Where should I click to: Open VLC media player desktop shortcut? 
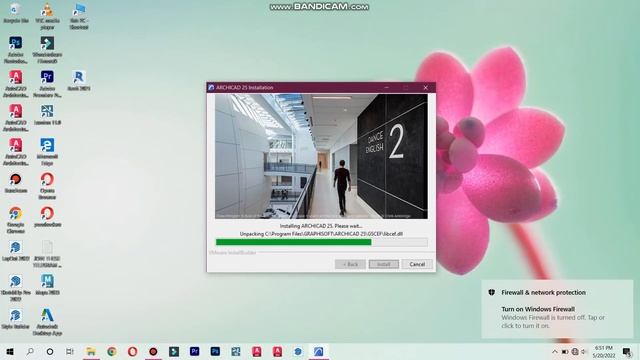click(x=47, y=16)
